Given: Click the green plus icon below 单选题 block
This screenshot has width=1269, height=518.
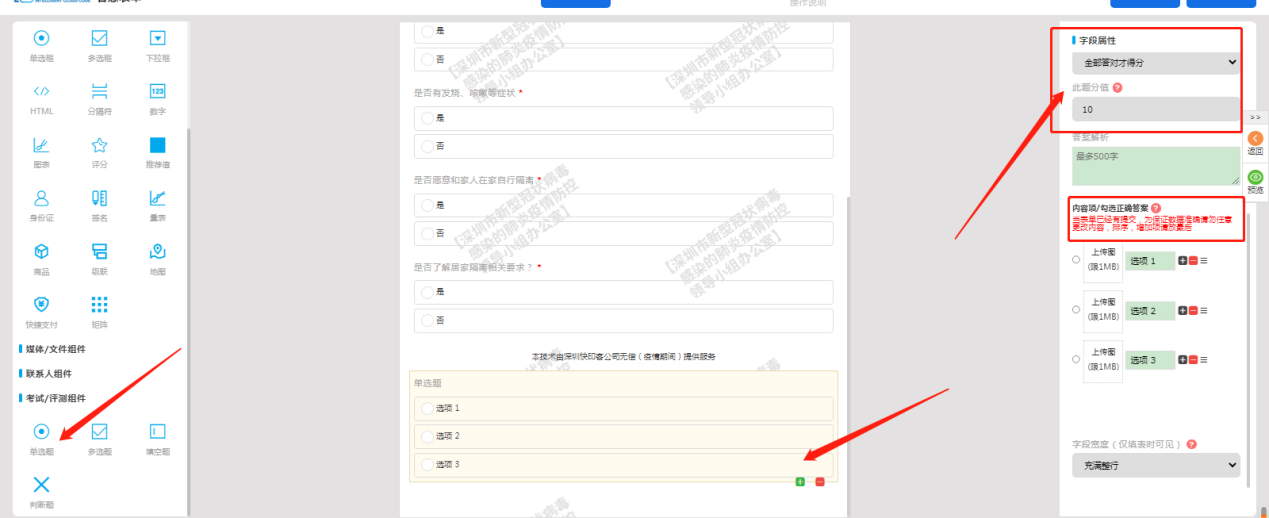Looking at the screenshot, I should (800, 482).
